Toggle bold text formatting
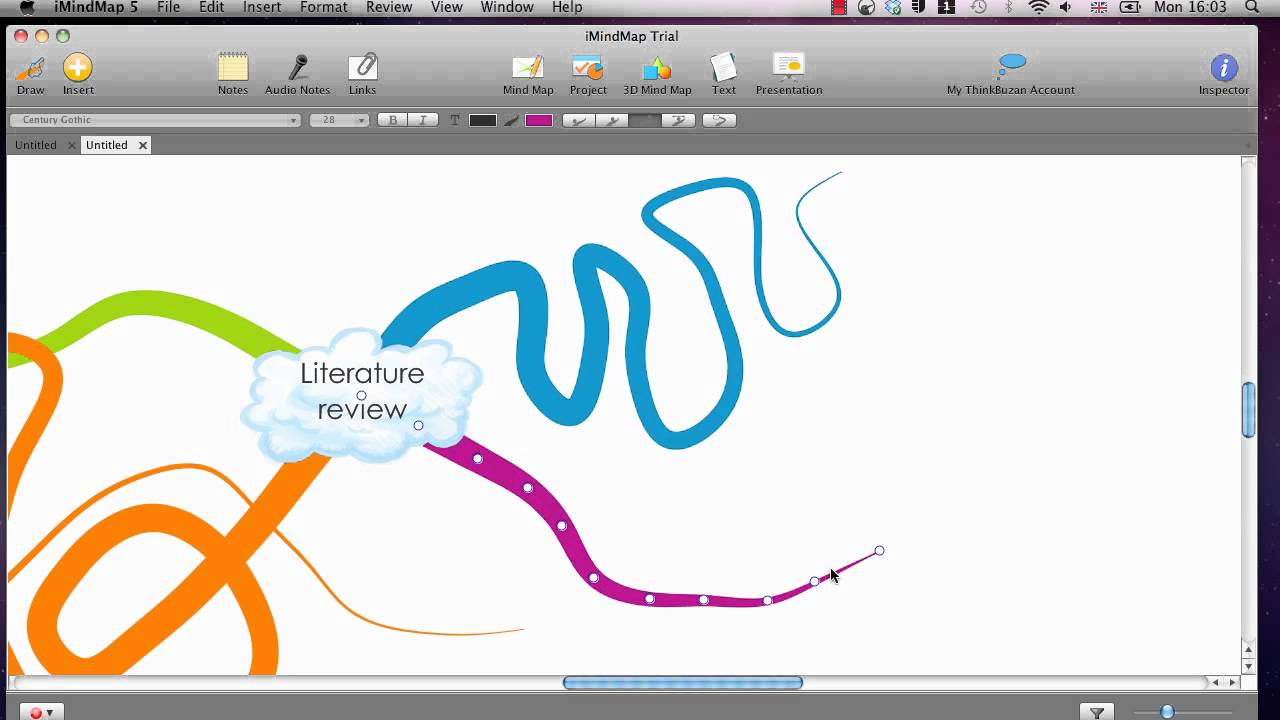Screen dimensions: 1280x720 (x=393, y=119)
